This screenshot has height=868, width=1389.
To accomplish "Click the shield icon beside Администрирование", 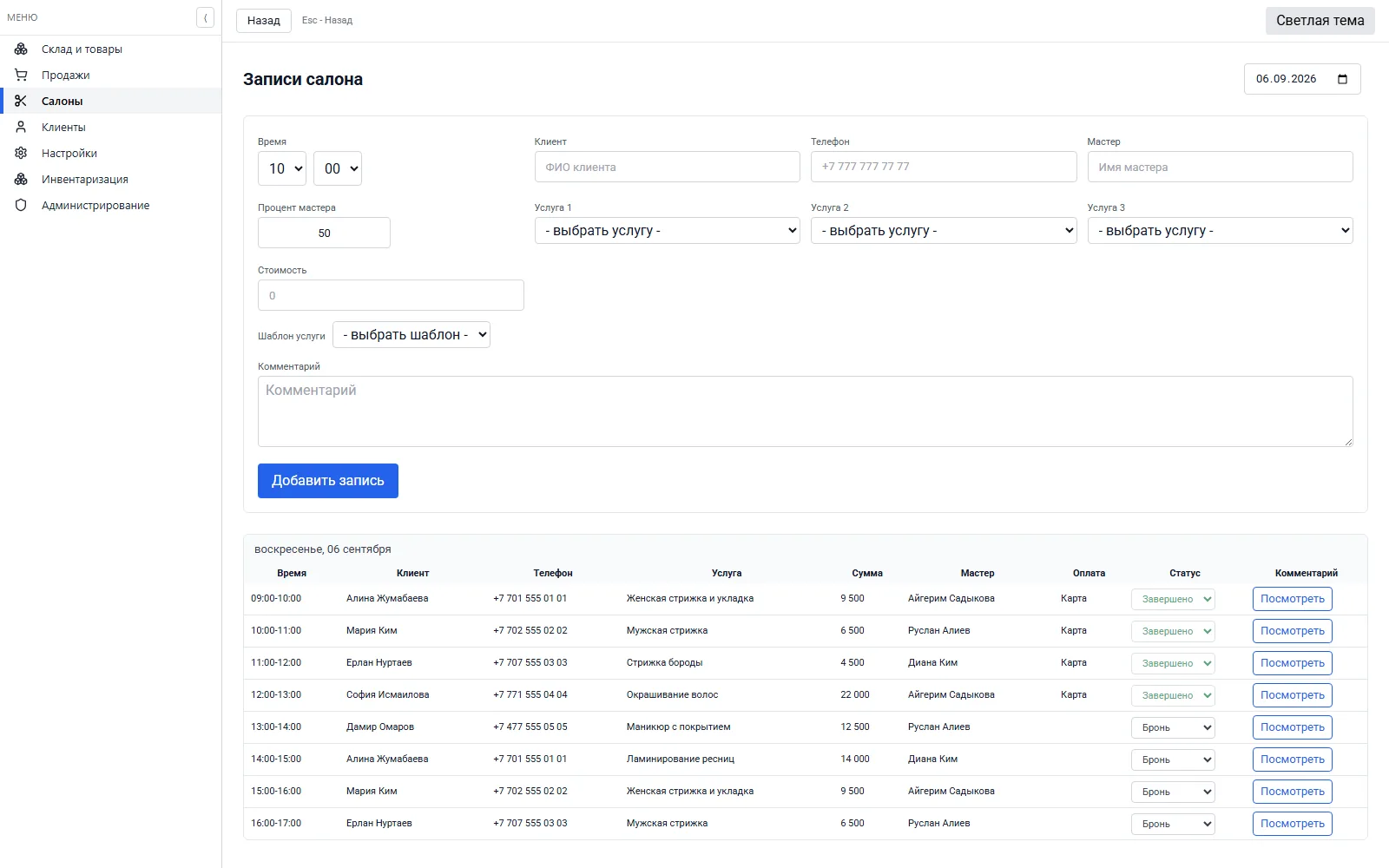I will tap(21, 205).
